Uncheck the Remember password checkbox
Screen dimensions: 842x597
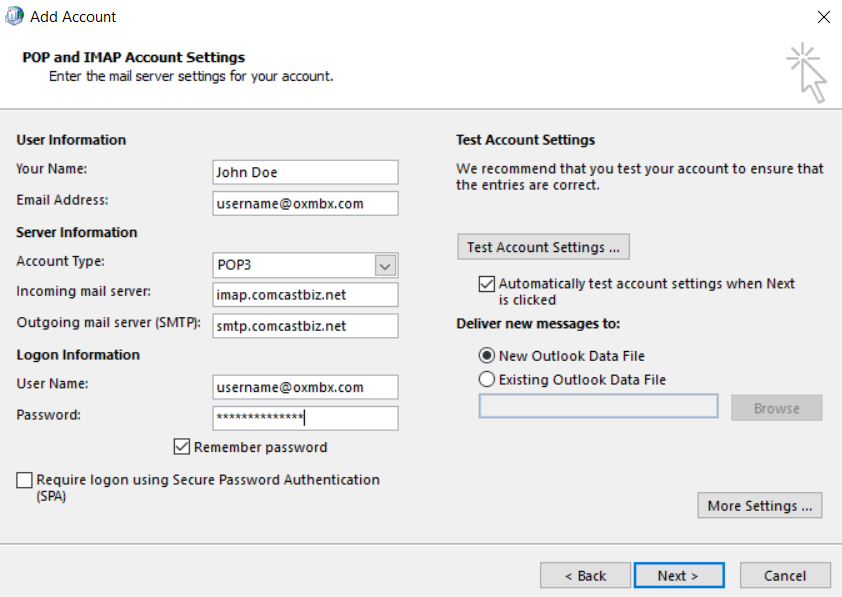pos(183,447)
